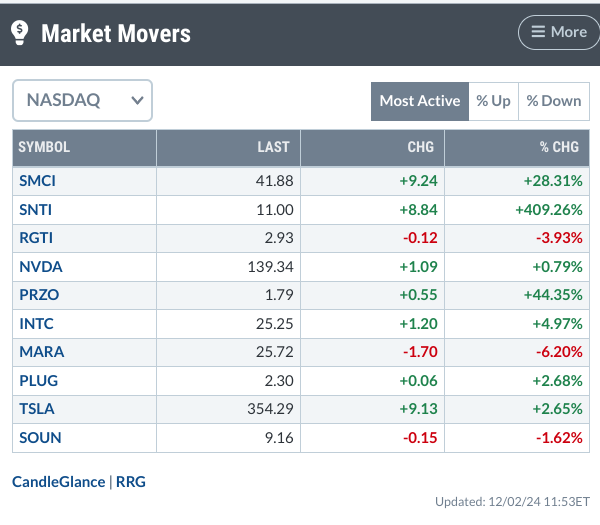This screenshot has height=525, width=600.
Task: Click SNTI last price 11.00
Action: point(274,210)
